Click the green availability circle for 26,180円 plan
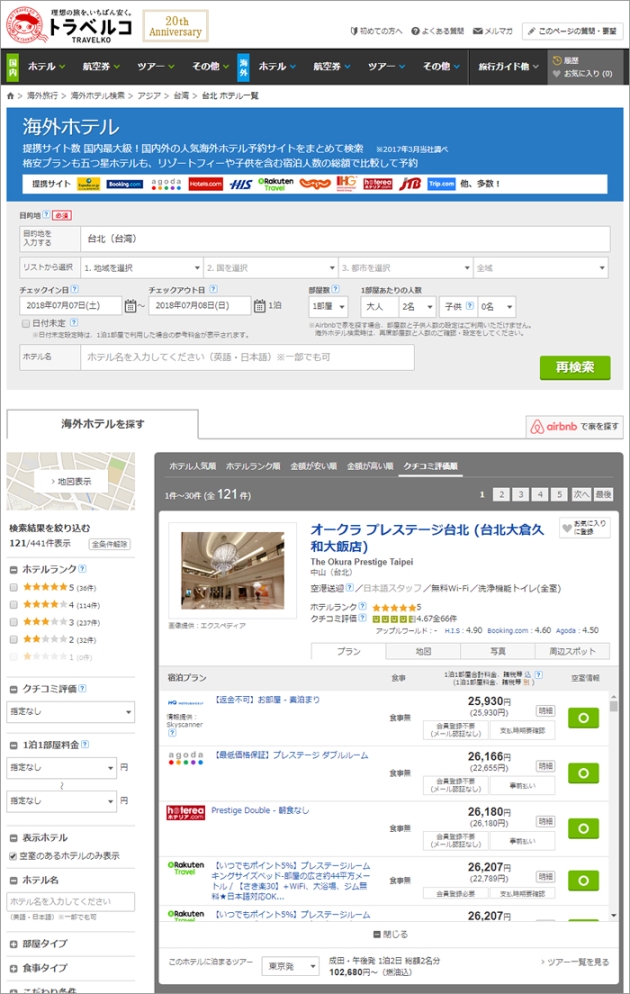 (583, 828)
